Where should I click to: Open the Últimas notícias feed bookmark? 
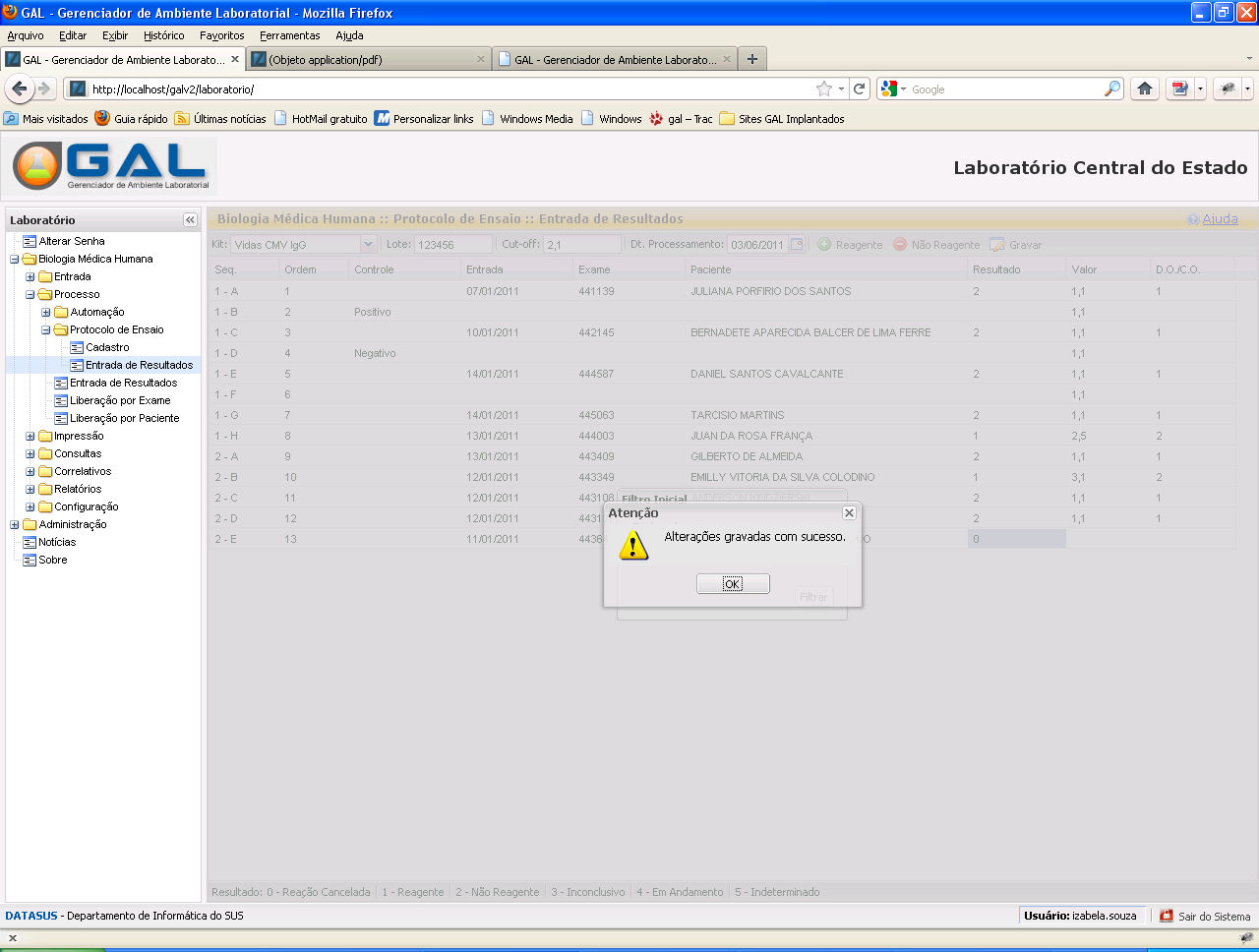(220, 119)
